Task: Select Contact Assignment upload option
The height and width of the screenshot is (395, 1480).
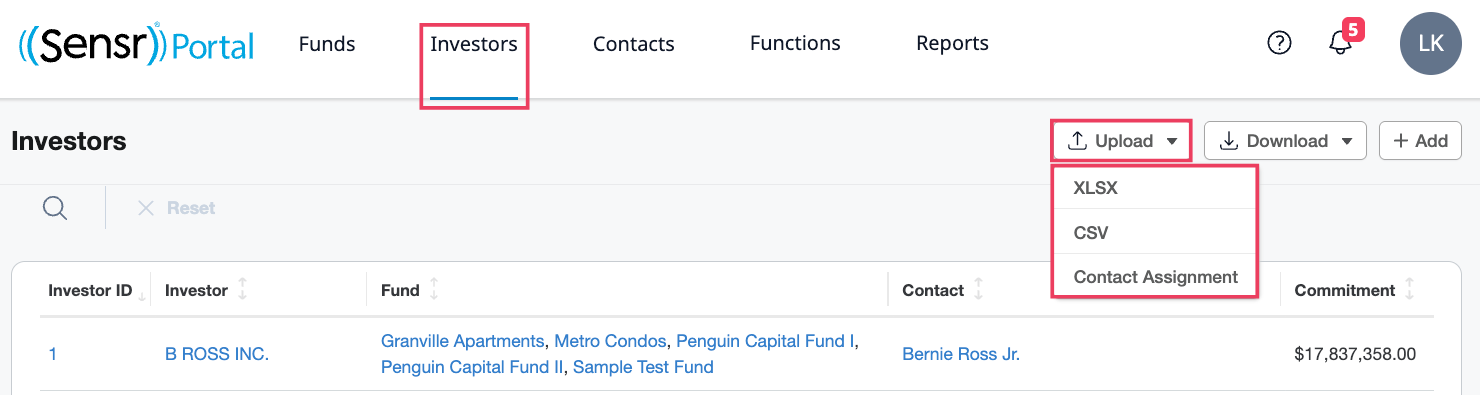Action: click(x=1154, y=277)
